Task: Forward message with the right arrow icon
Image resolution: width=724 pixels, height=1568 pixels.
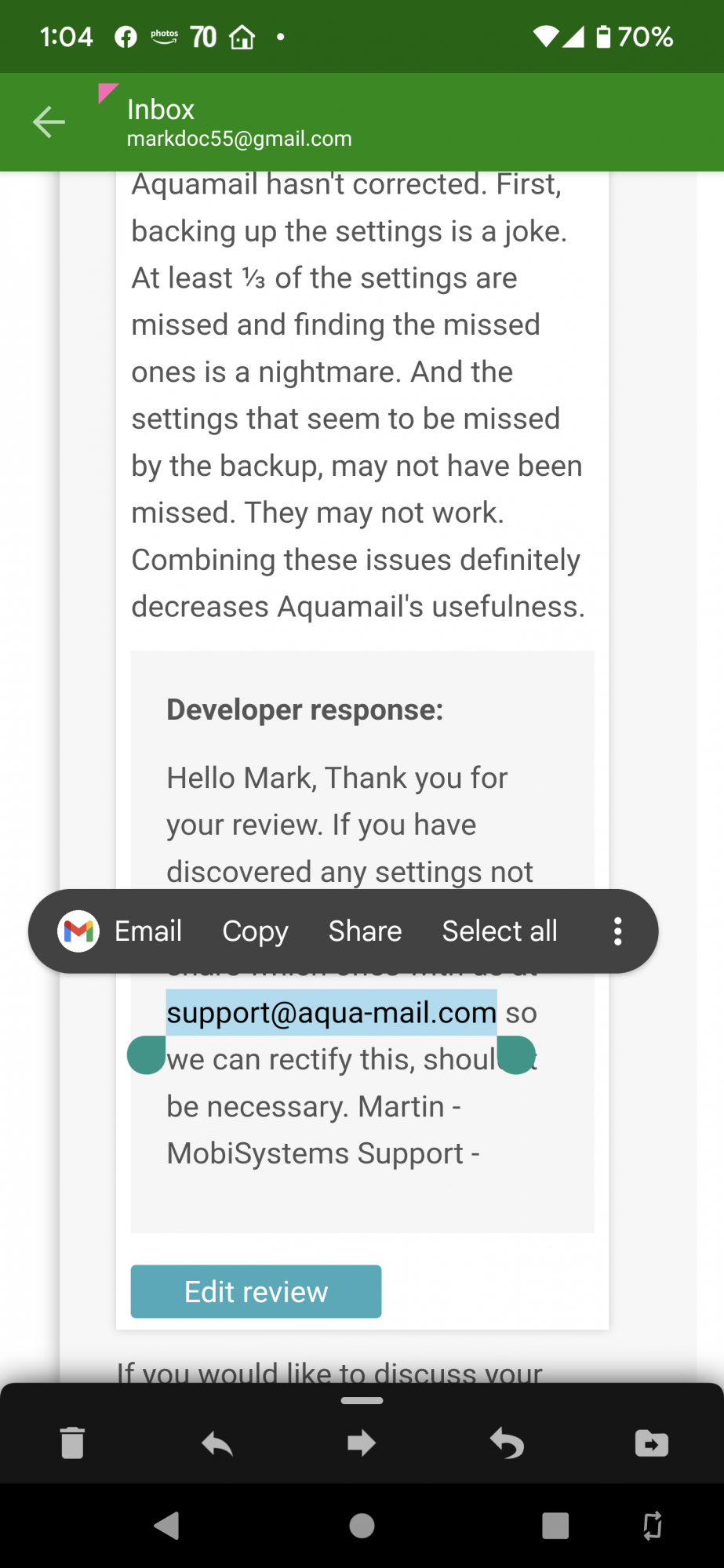Action: pos(362,1443)
